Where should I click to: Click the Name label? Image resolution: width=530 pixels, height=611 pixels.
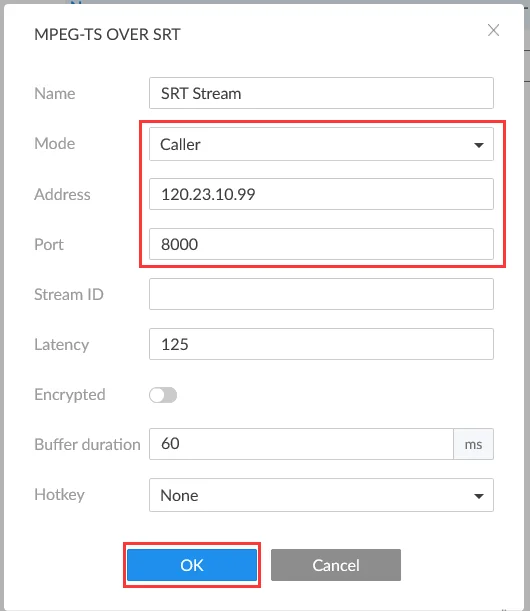pos(55,94)
